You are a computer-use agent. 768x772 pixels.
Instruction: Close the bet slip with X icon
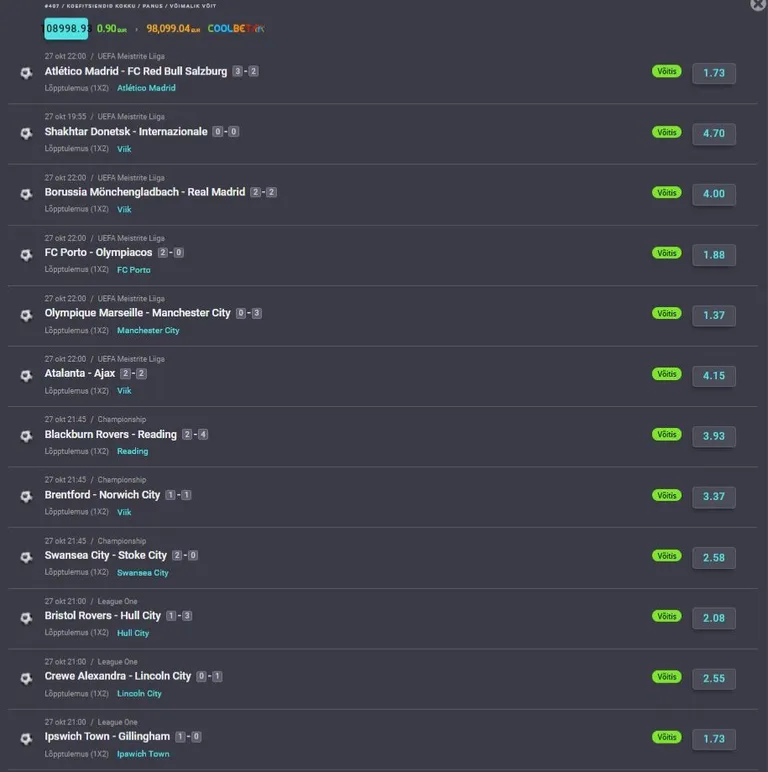(758, 4)
